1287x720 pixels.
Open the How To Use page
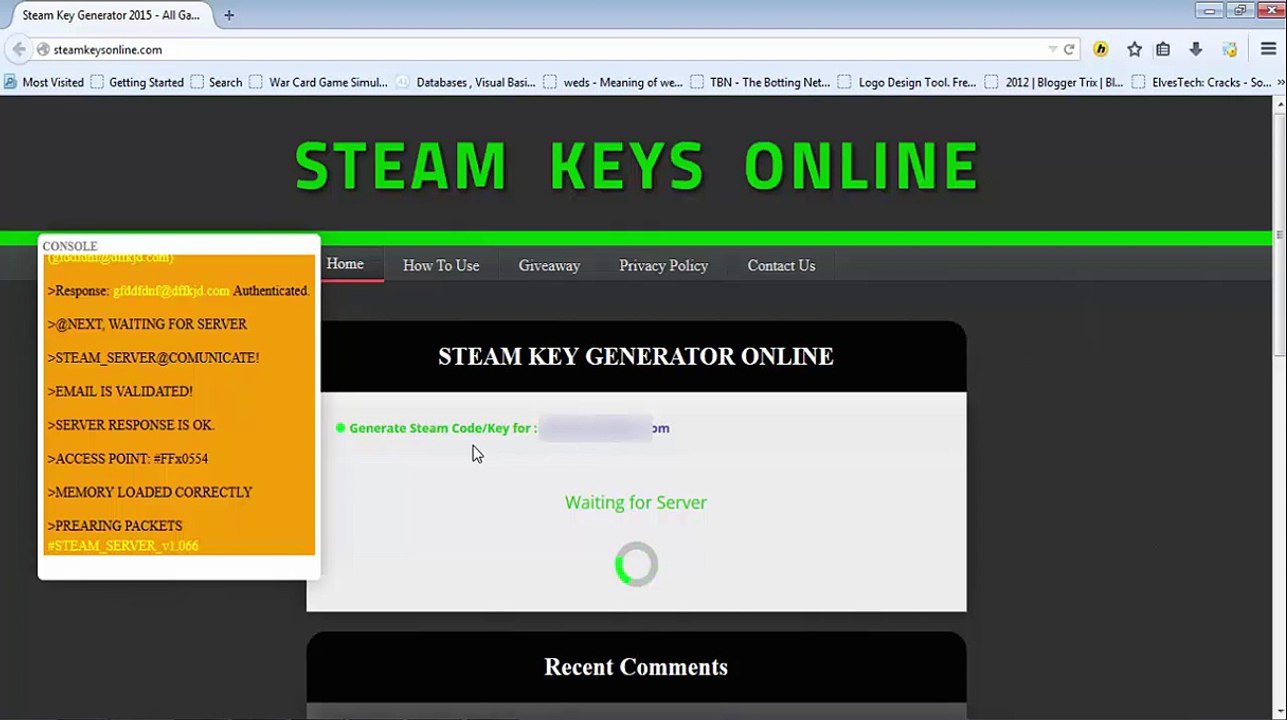[x=441, y=265]
